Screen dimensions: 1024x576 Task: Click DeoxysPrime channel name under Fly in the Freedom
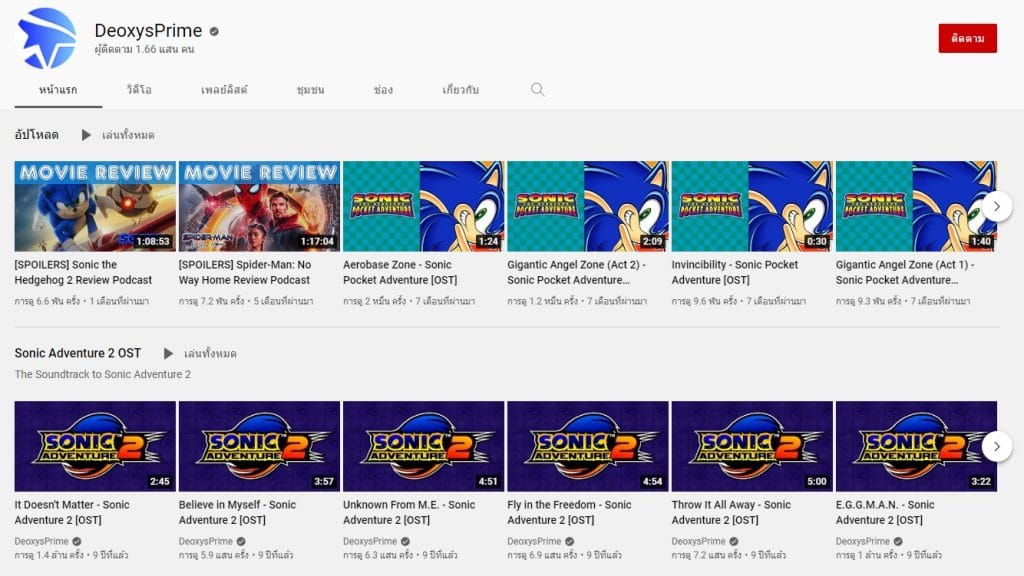point(534,541)
